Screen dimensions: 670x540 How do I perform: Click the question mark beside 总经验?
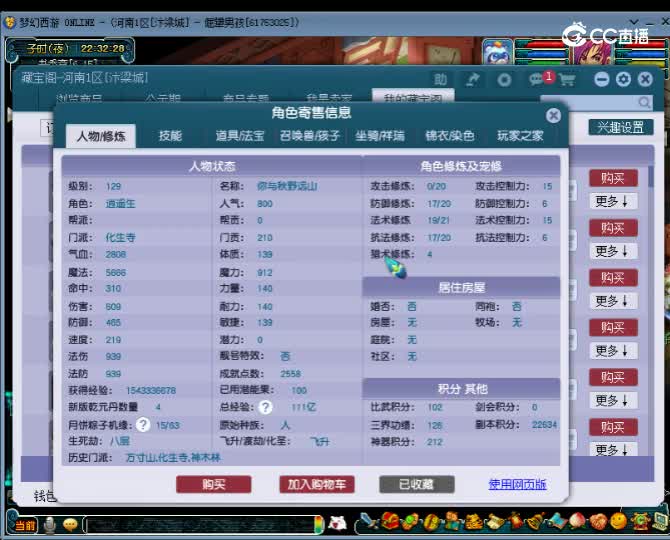(265, 407)
